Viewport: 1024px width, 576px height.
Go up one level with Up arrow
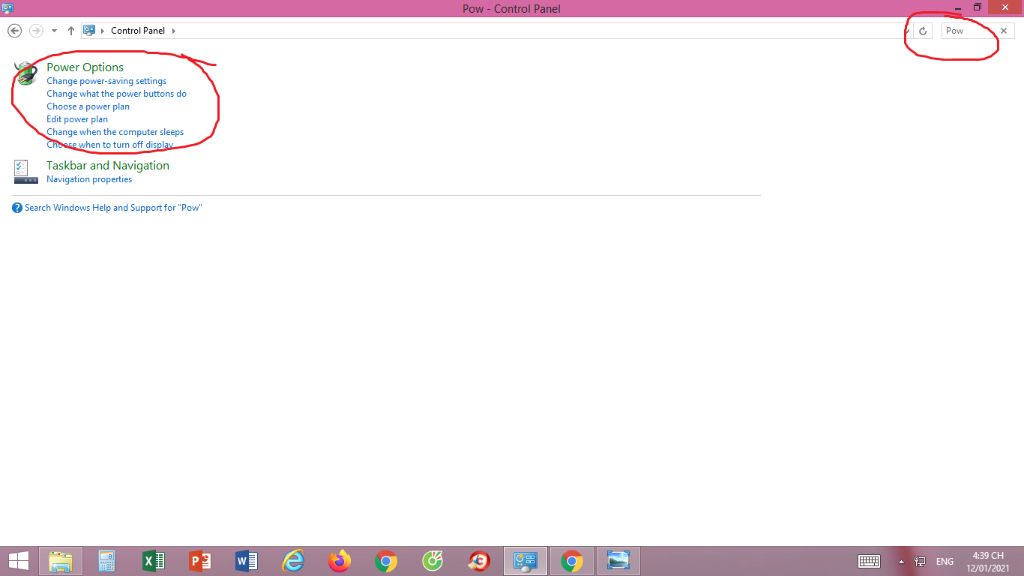[x=71, y=31]
